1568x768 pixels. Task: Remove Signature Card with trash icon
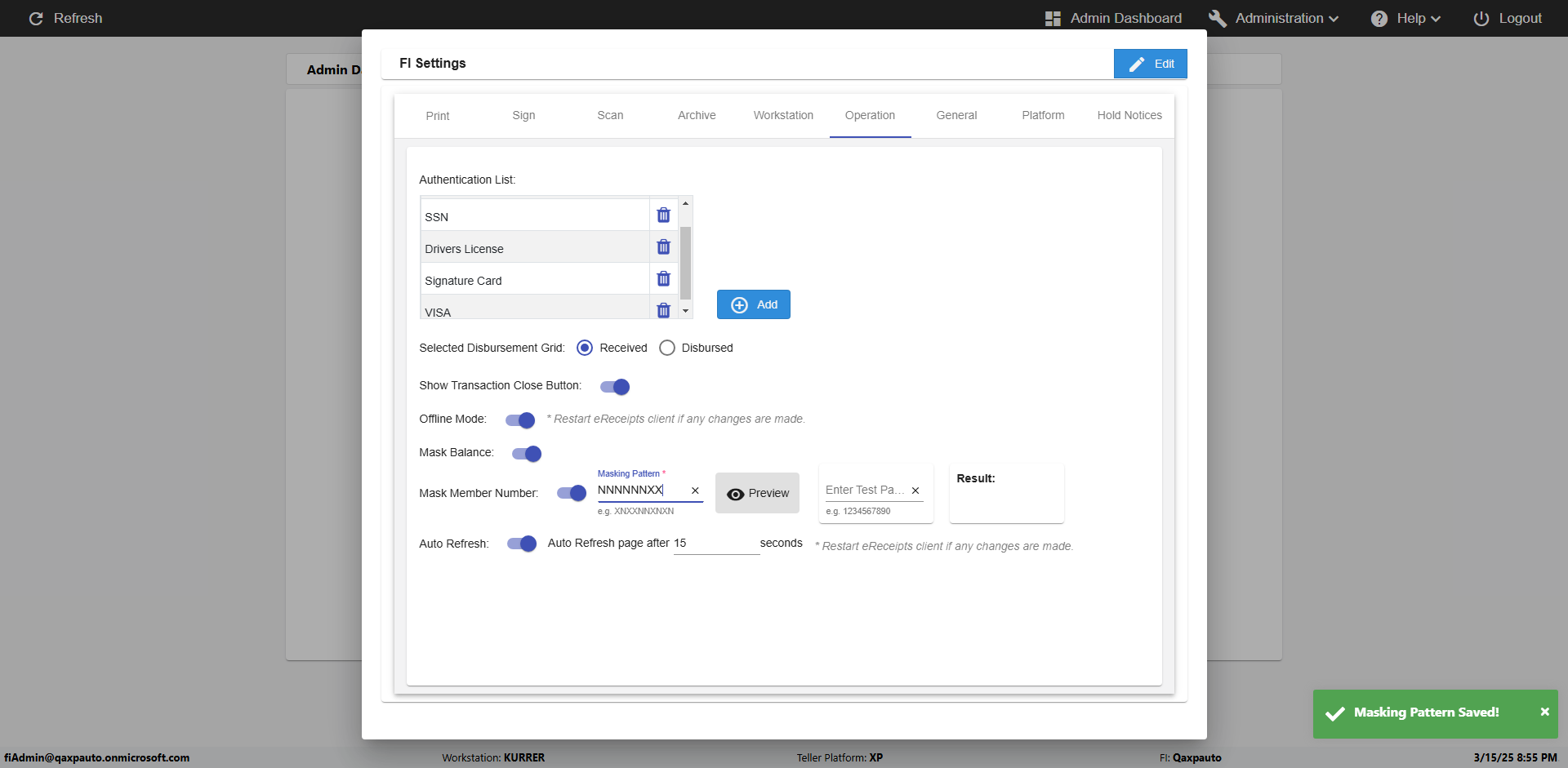point(663,279)
